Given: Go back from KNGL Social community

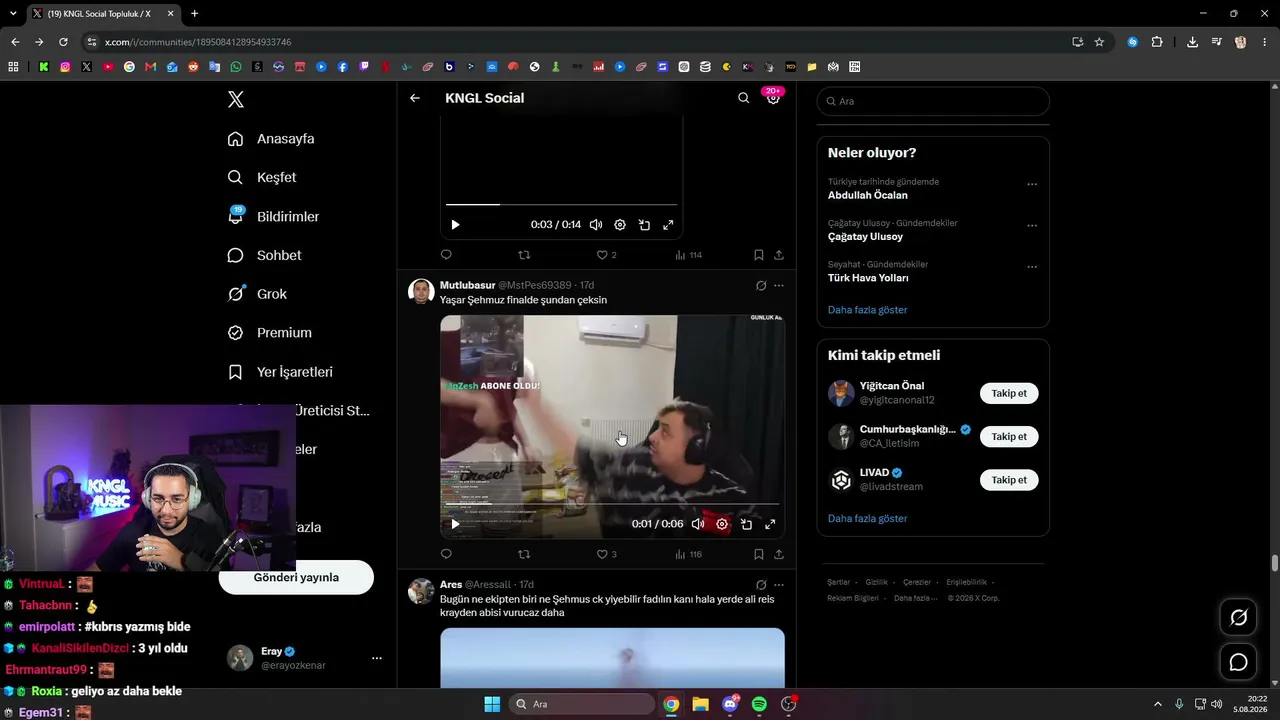Looking at the screenshot, I should [415, 98].
